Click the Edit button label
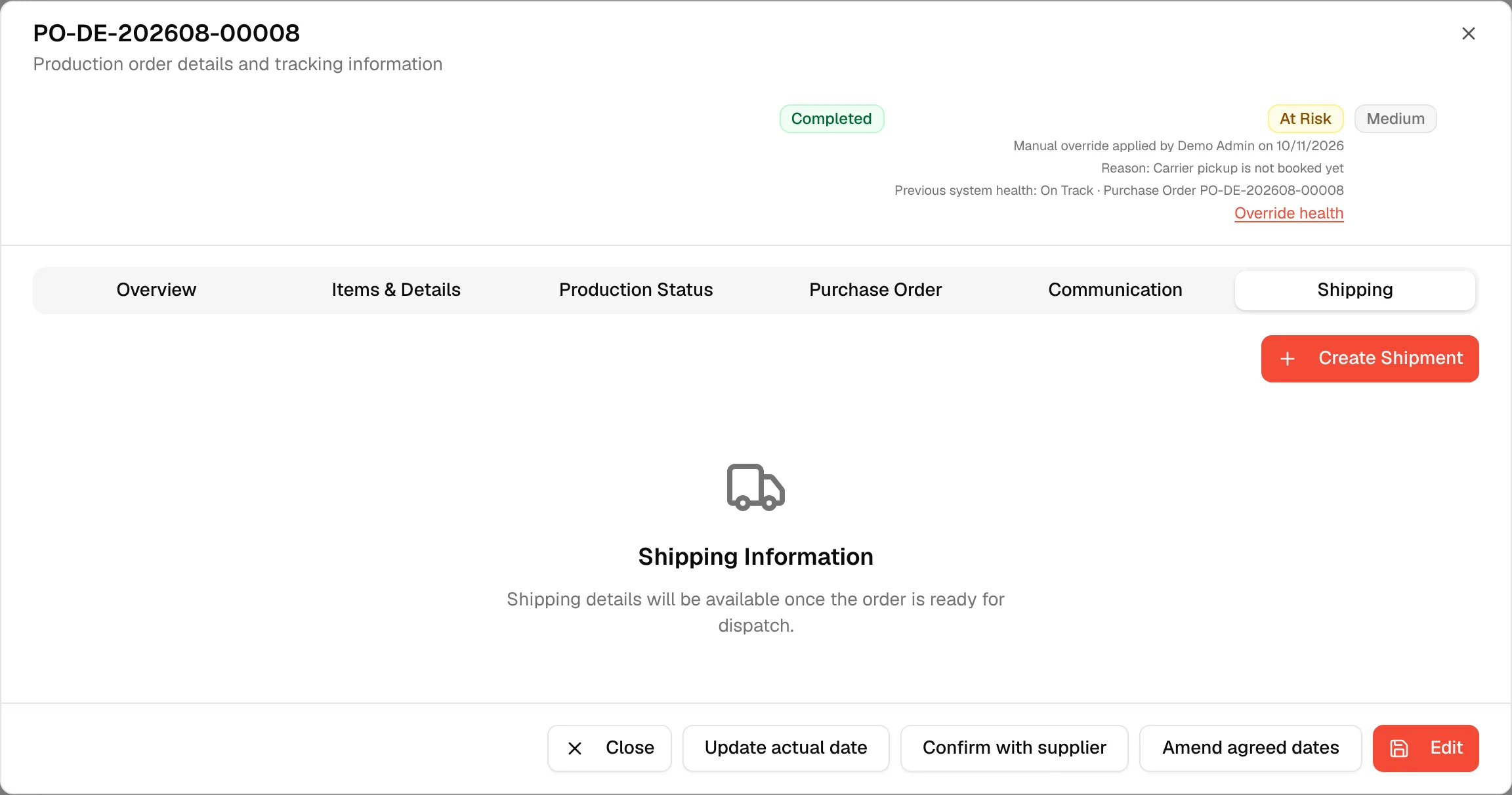The height and width of the screenshot is (795, 1512). (x=1446, y=748)
